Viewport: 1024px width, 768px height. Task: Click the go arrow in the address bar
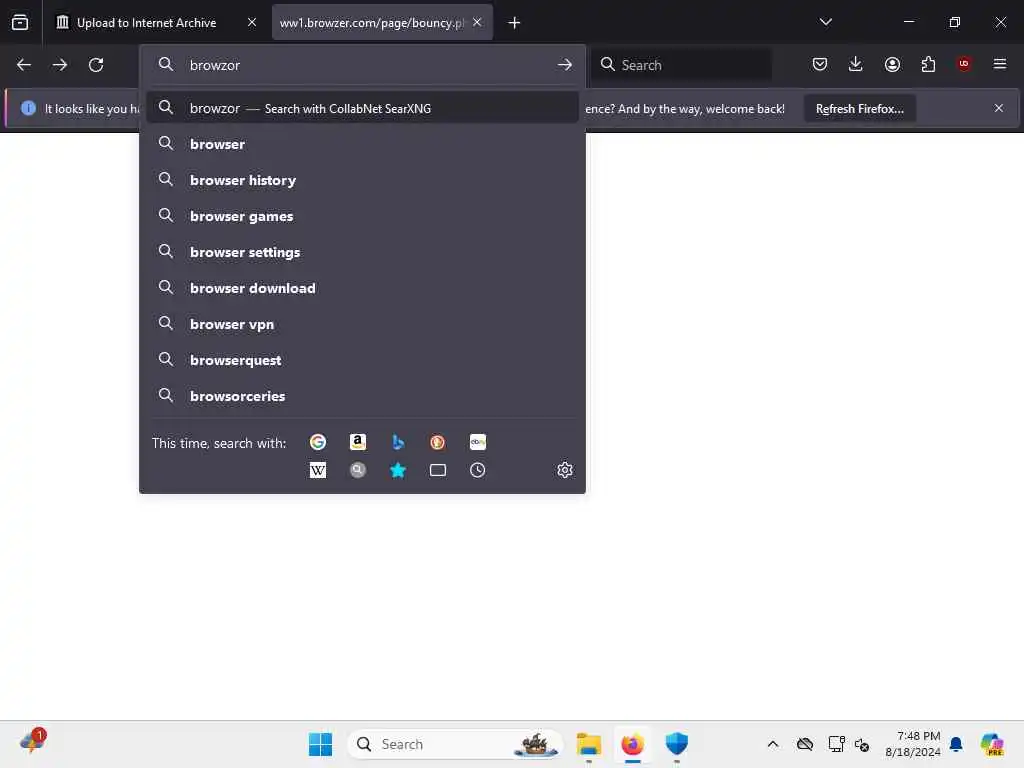click(565, 65)
